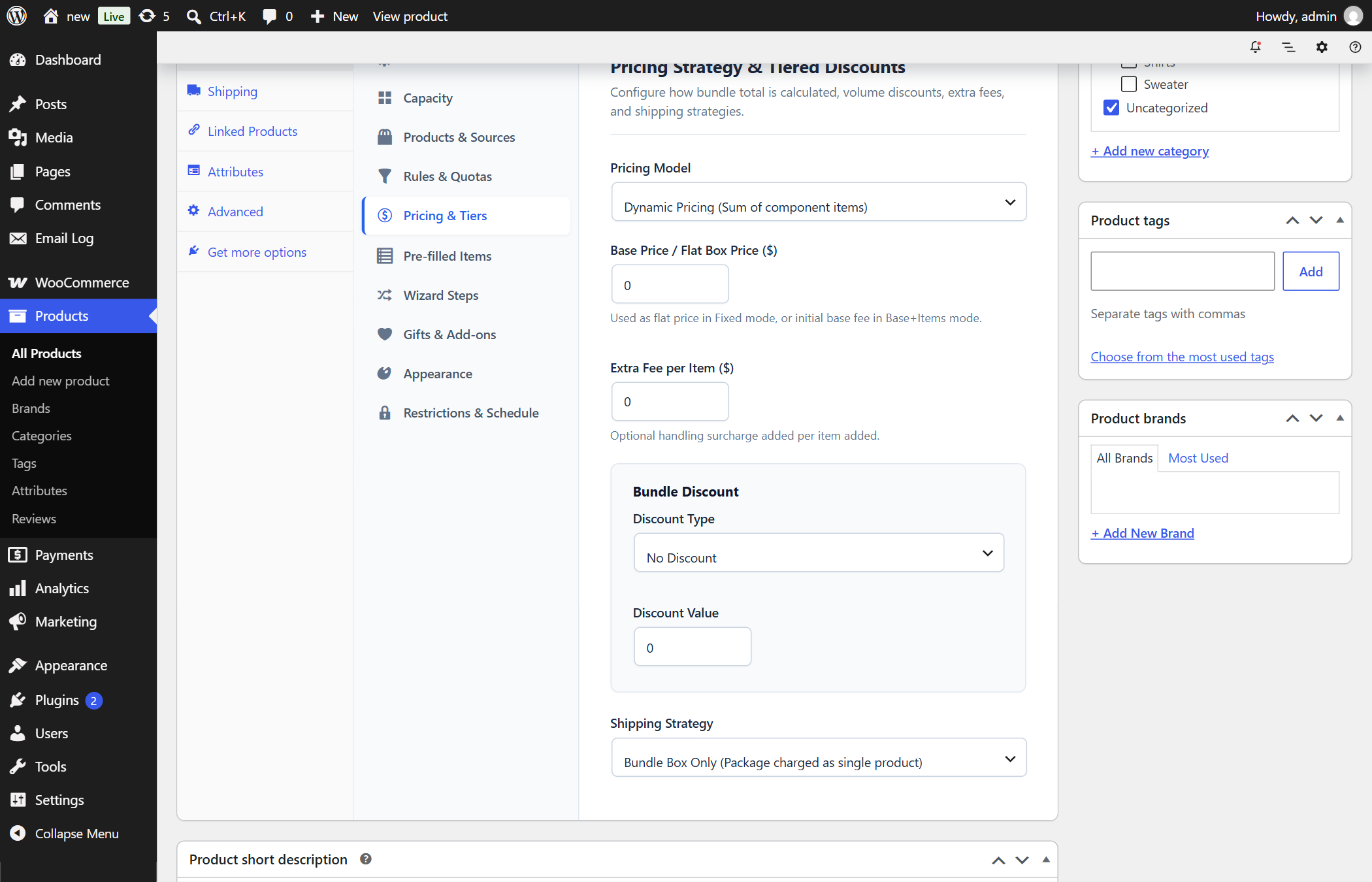Open the WordPress logo menu
The image size is (1372, 882).
coord(17,16)
